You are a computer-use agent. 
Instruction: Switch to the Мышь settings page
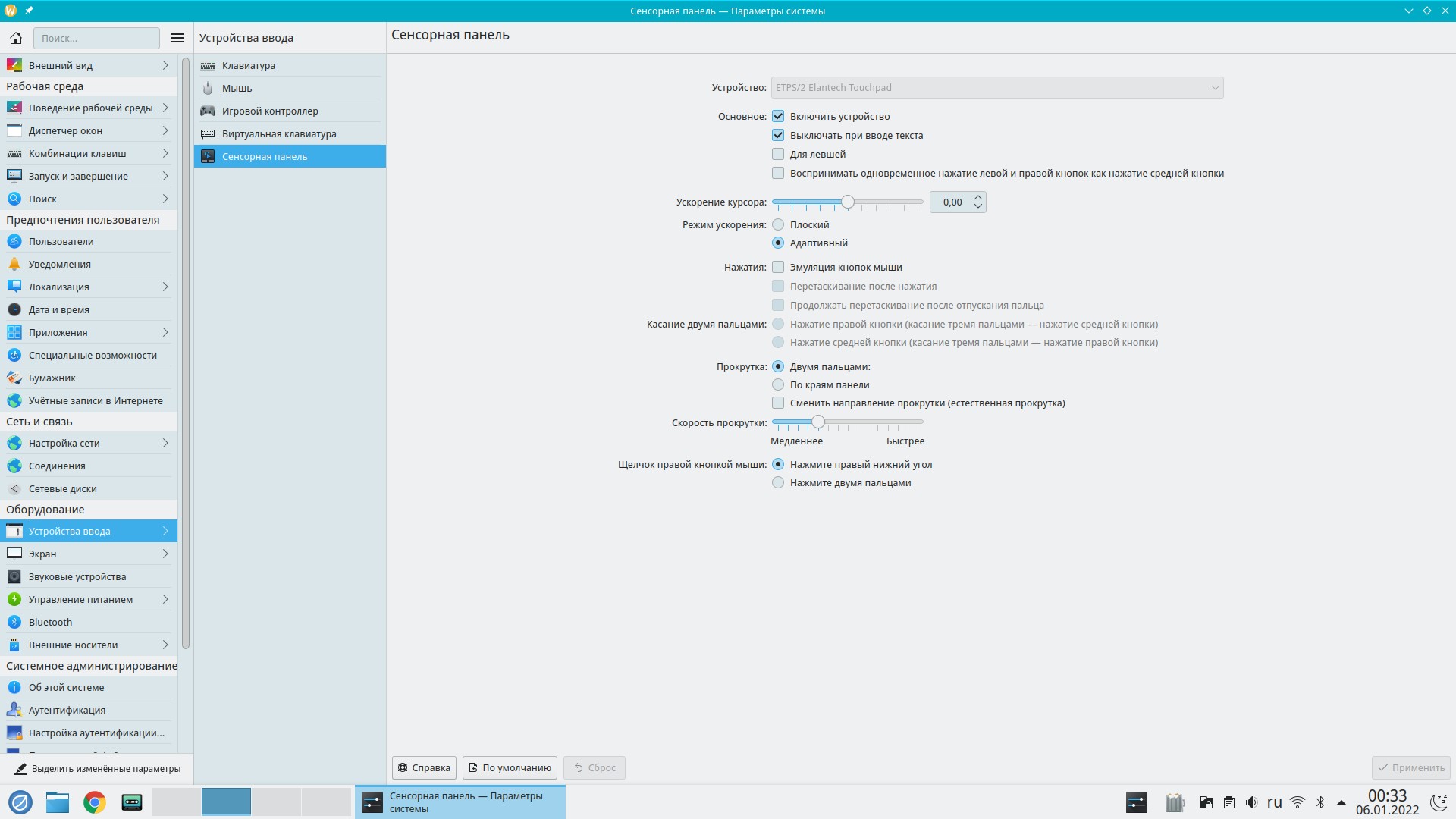(x=237, y=88)
